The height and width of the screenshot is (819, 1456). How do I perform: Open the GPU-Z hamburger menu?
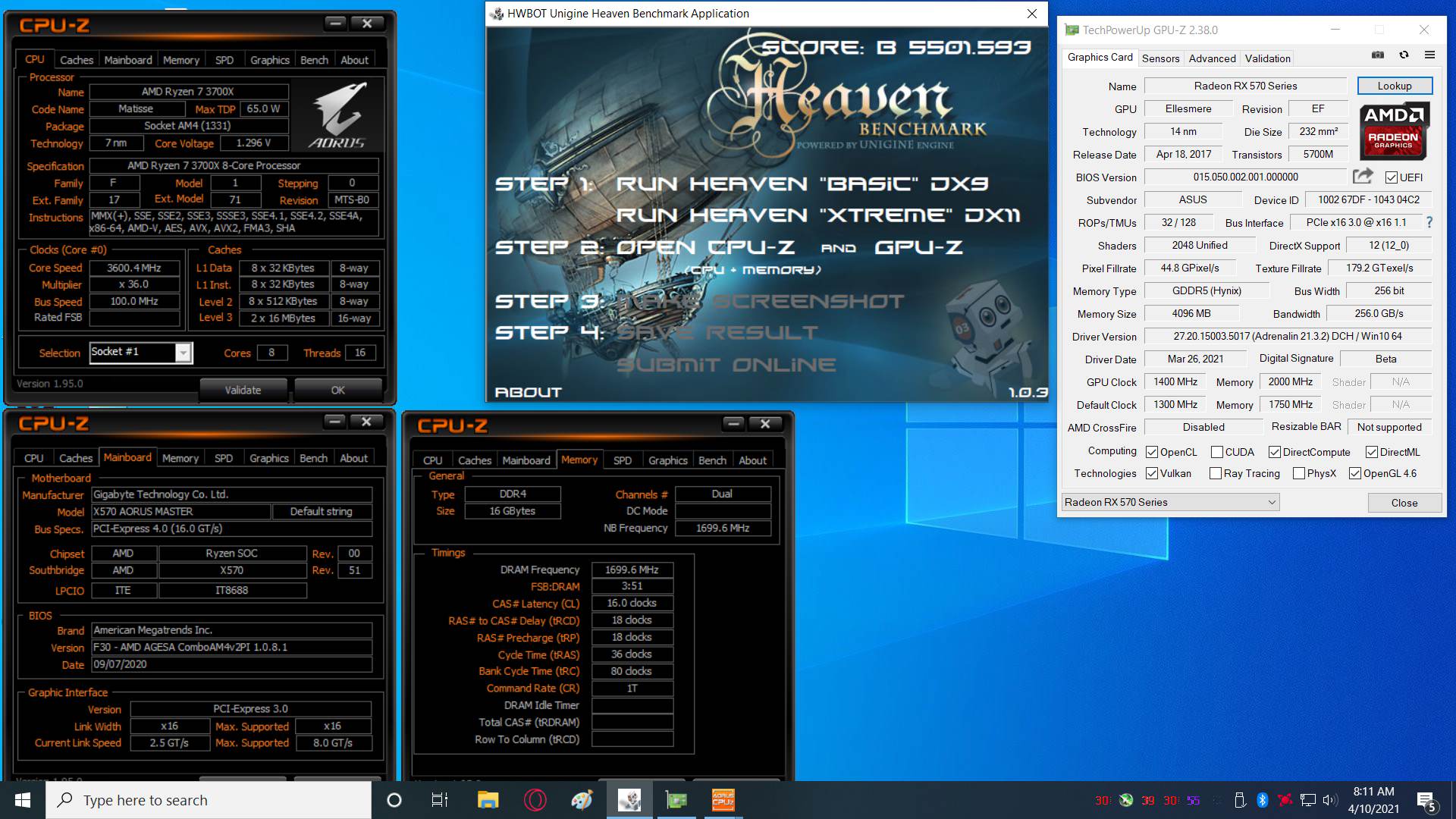tap(1429, 55)
